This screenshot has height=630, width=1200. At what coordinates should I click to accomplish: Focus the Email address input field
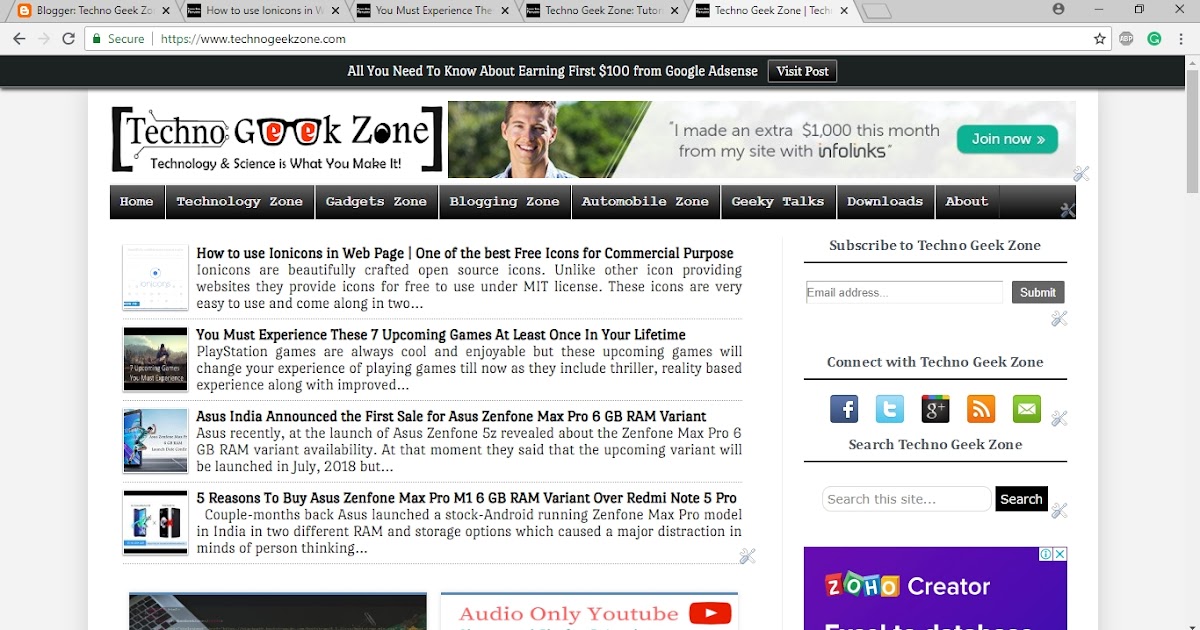pos(904,292)
